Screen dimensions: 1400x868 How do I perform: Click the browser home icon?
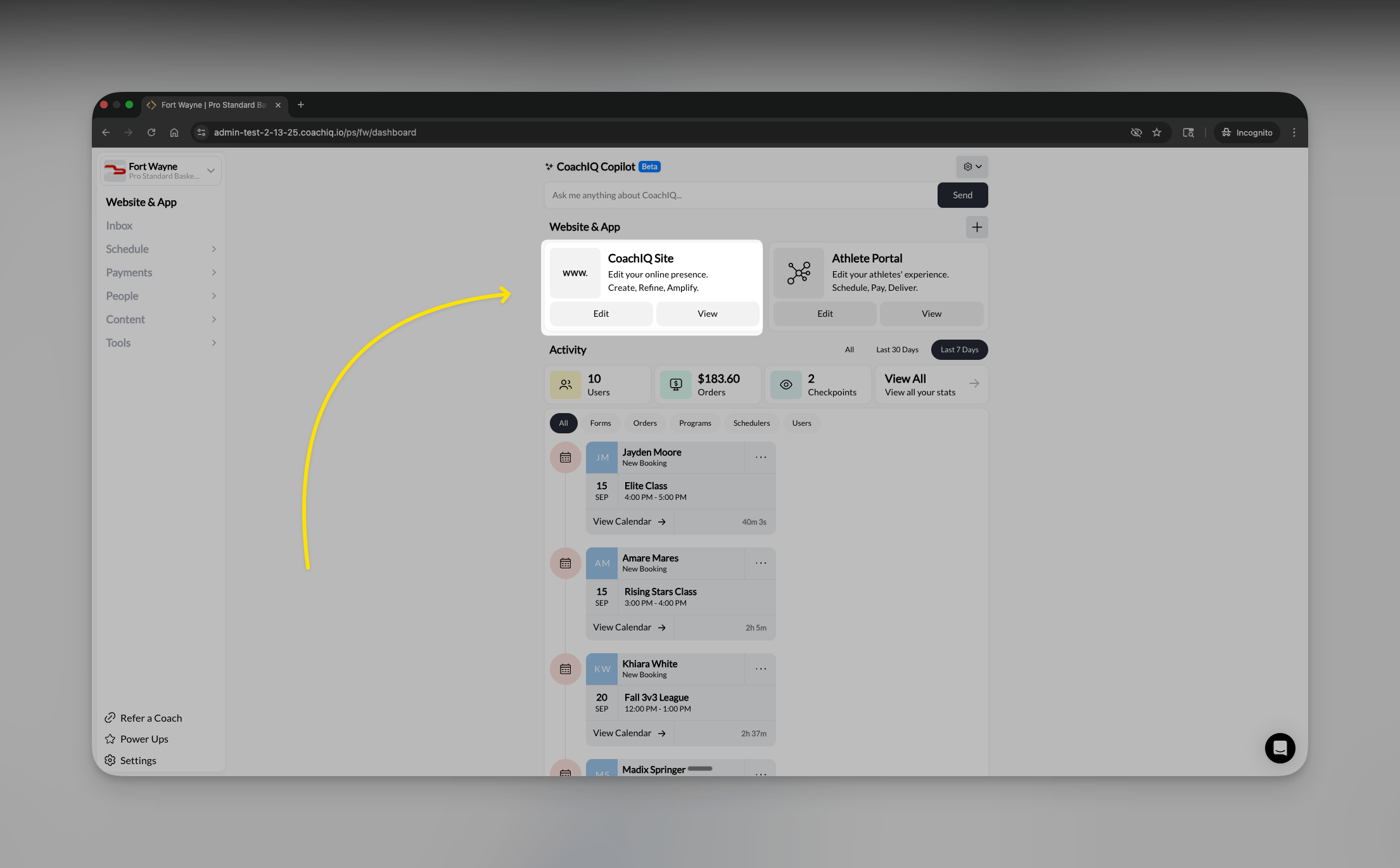(174, 132)
